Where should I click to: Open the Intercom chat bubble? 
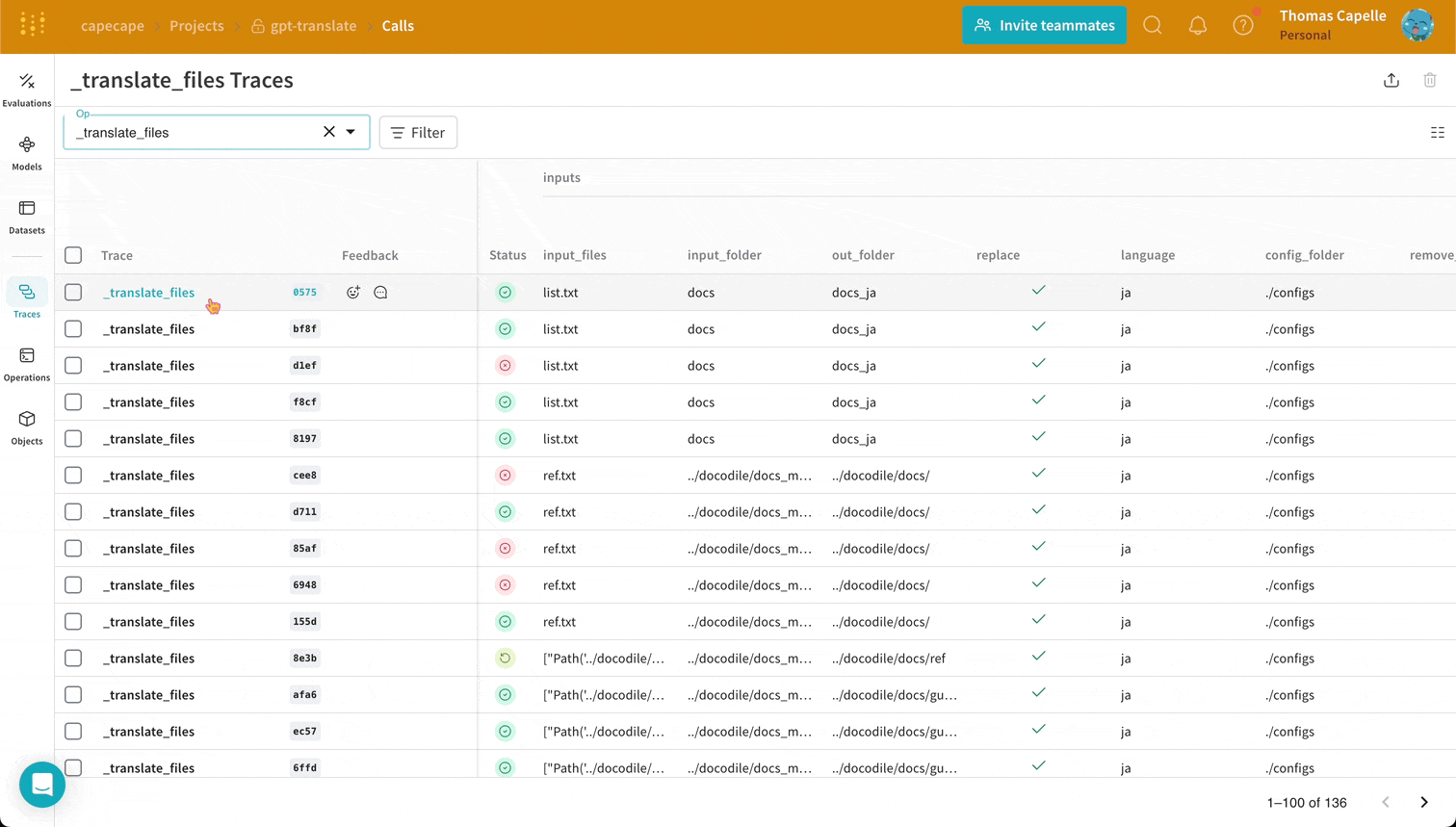pos(42,785)
